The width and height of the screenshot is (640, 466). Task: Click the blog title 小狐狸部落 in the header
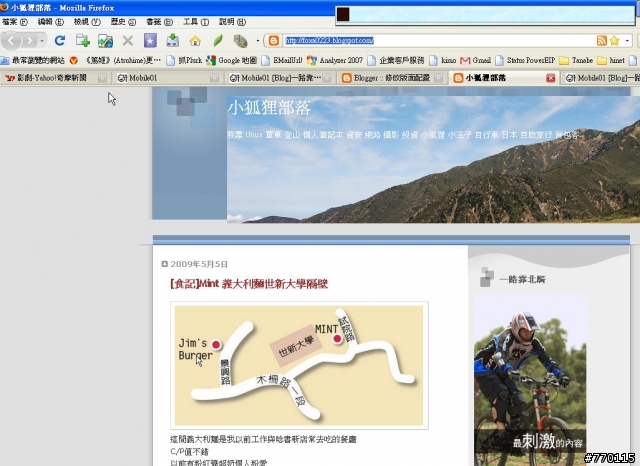point(269,108)
